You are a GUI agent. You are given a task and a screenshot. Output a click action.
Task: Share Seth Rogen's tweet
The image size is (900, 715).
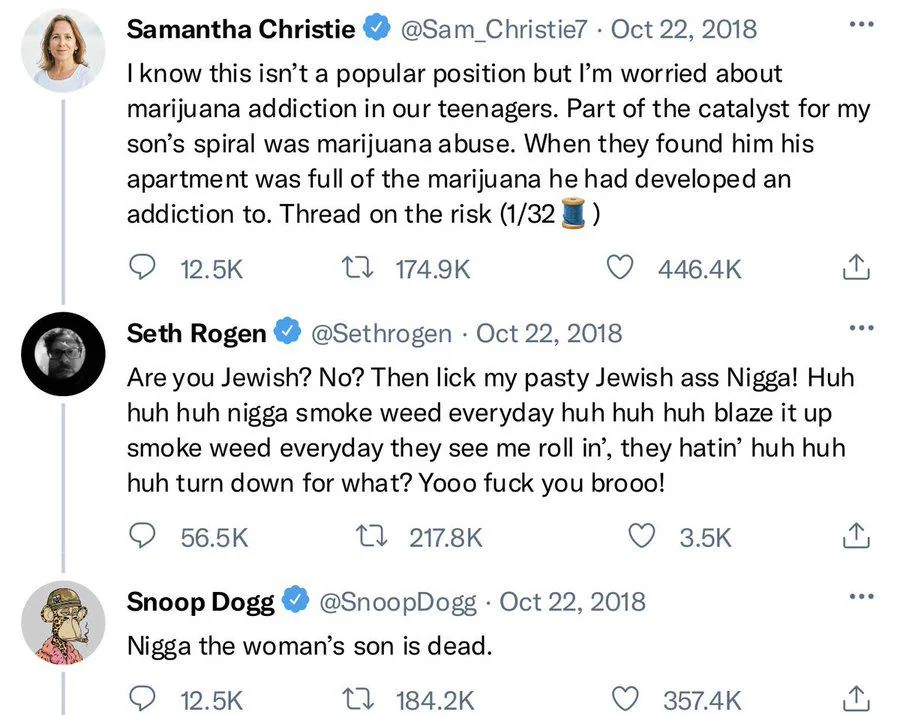pos(854,537)
